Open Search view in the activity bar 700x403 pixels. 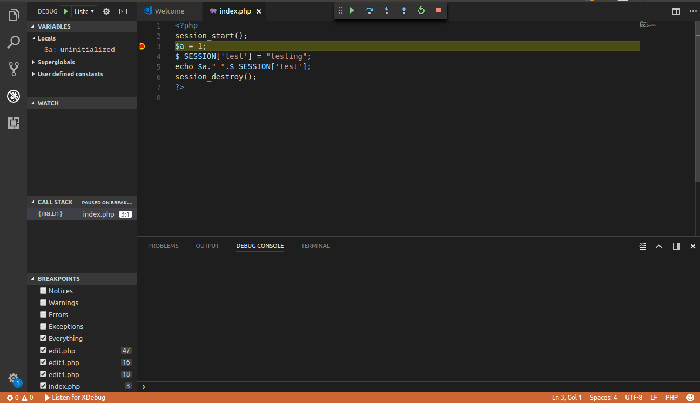pyautogui.click(x=13, y=42)
